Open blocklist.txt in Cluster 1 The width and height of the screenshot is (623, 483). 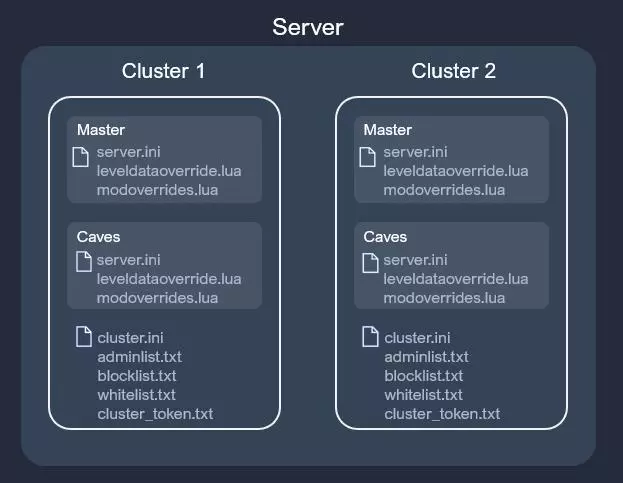pos(137,376)
